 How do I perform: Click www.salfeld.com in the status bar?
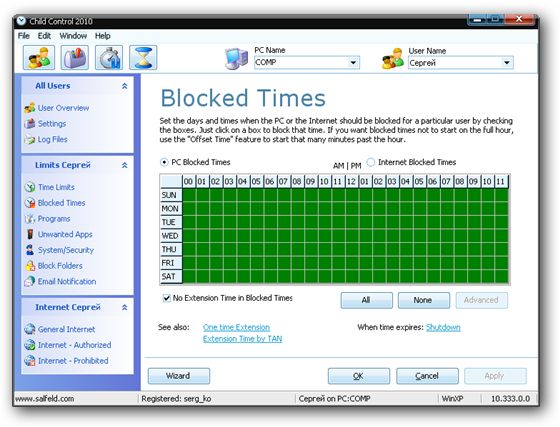click(x=45, y=398)
